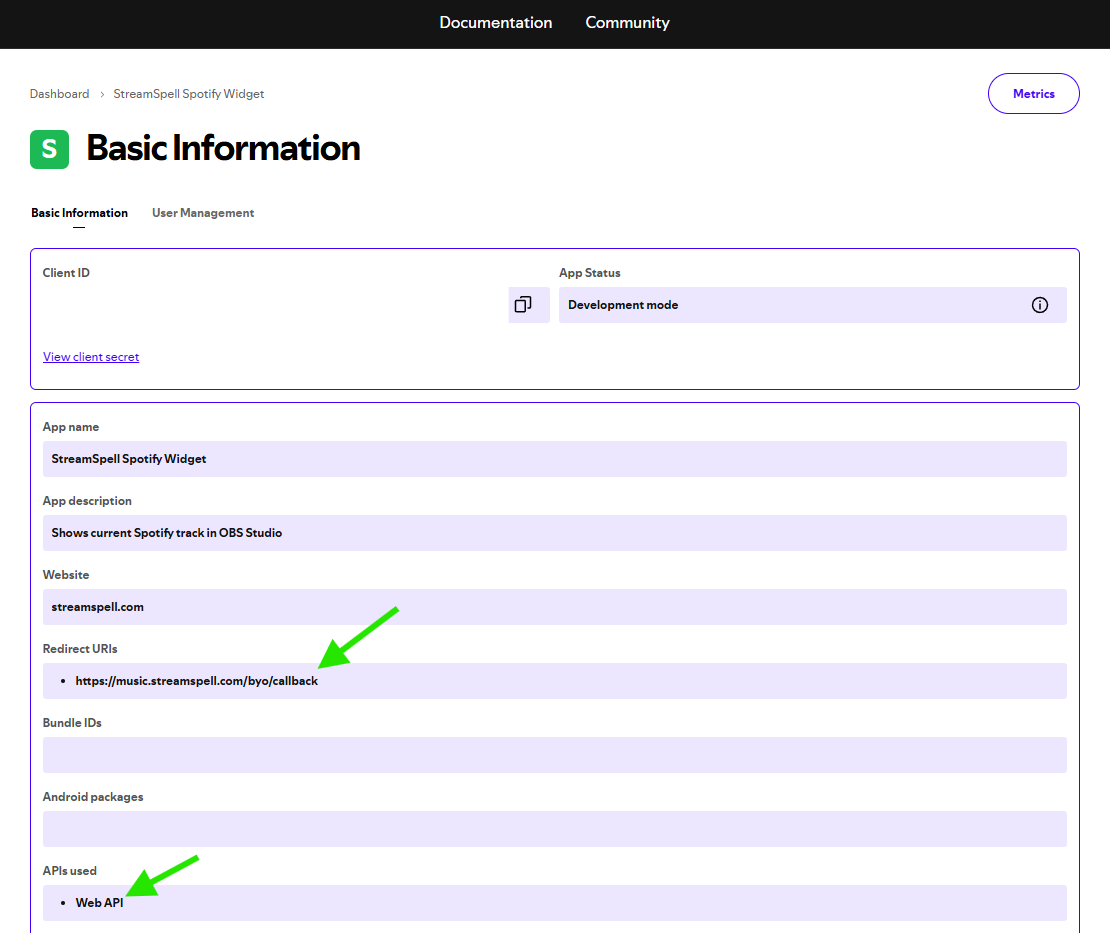Click the green S app logo
Viewport: 1110px width, 933px height.
[50, 149]
